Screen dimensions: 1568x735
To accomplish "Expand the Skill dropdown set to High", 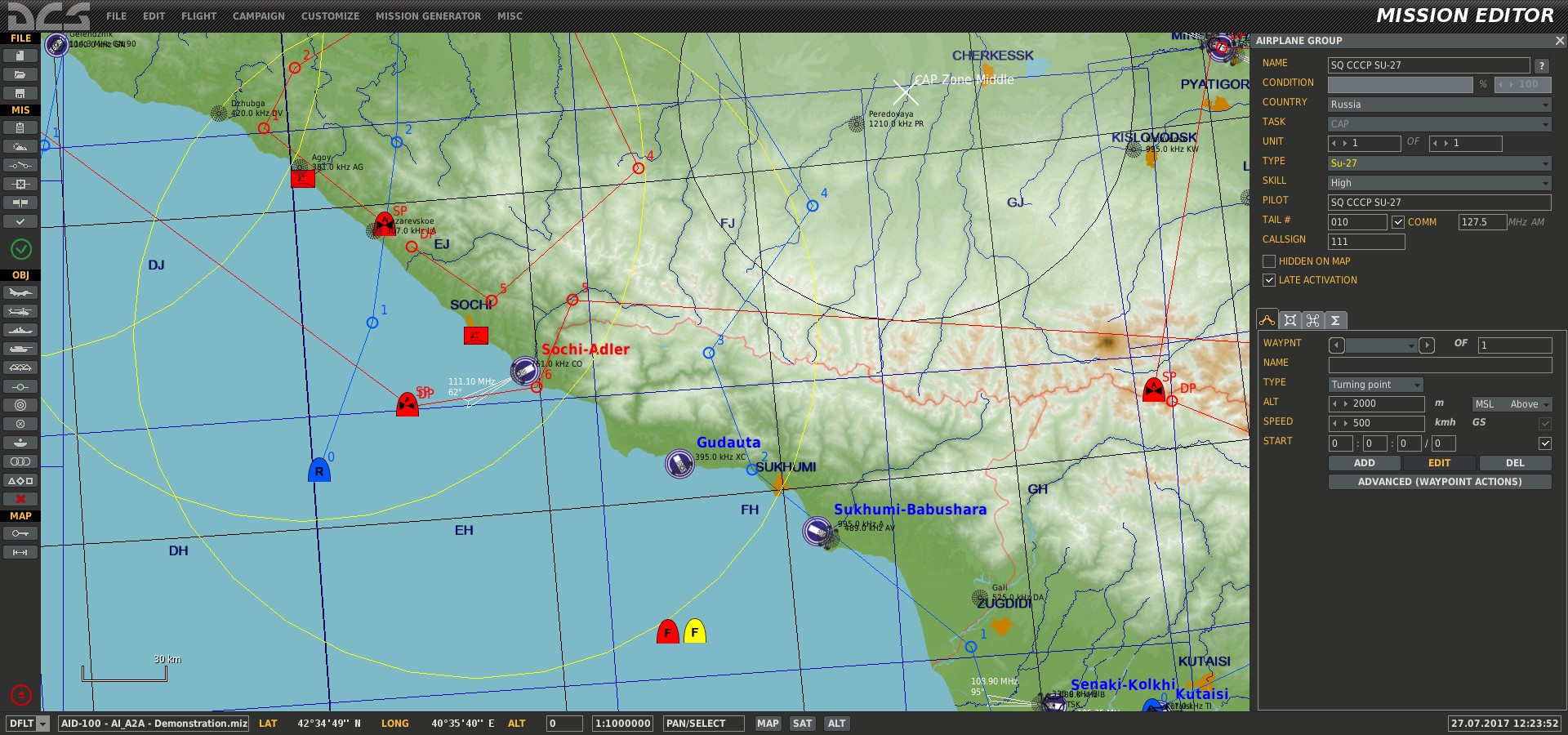I will tap(1439, 183).
